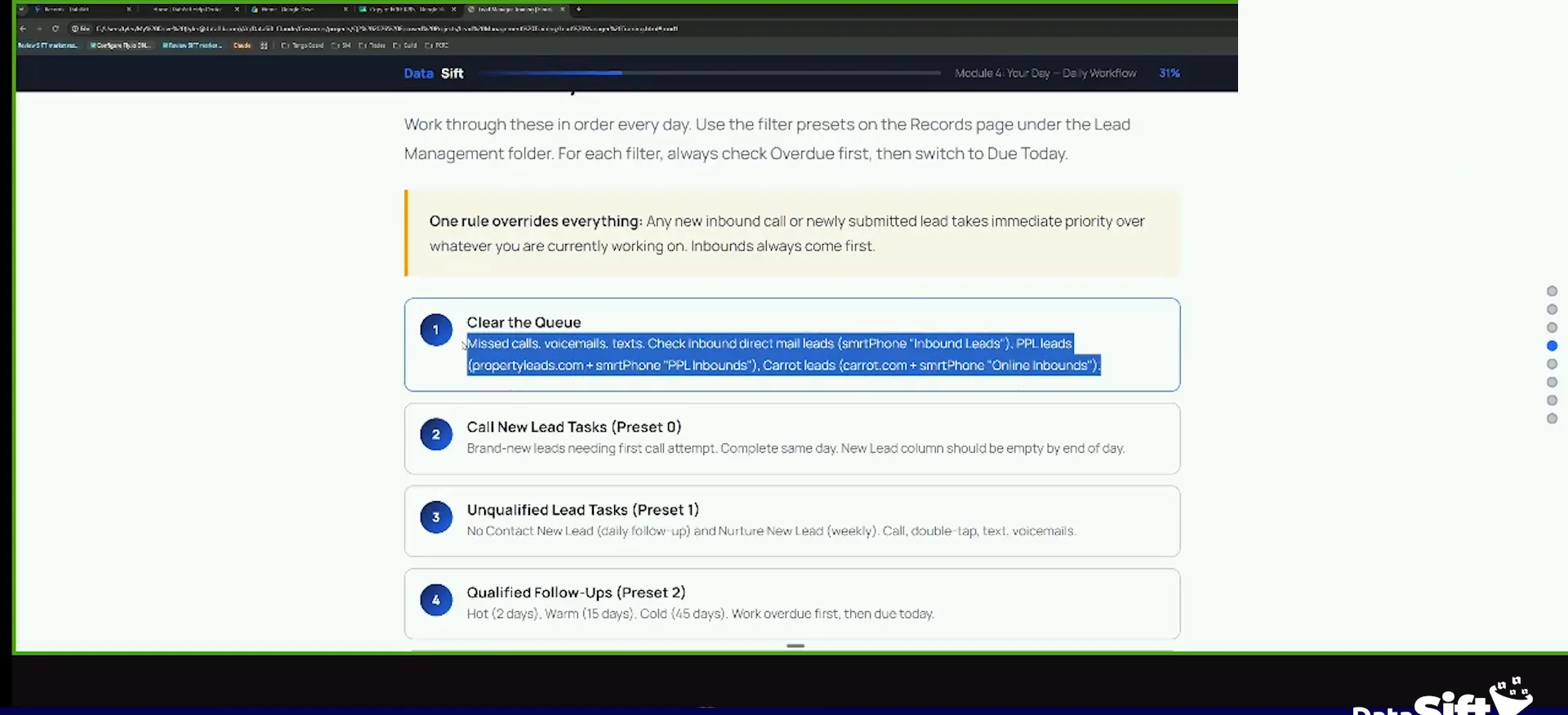The width and height of the screenshot is (1568, 715).
Task: Click the browser back arrow
Action: 23,29
